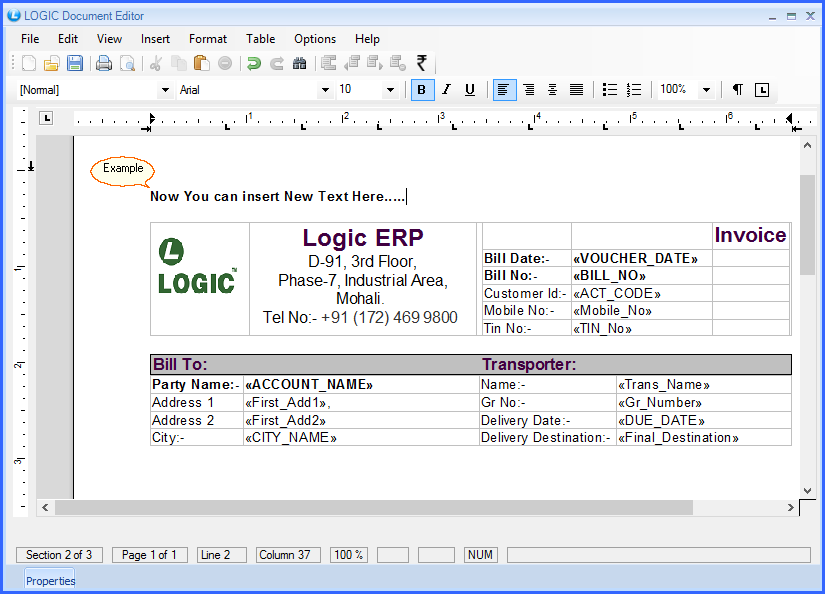
Task: Click the table icon with left arrow
Action: coord(352,63)
